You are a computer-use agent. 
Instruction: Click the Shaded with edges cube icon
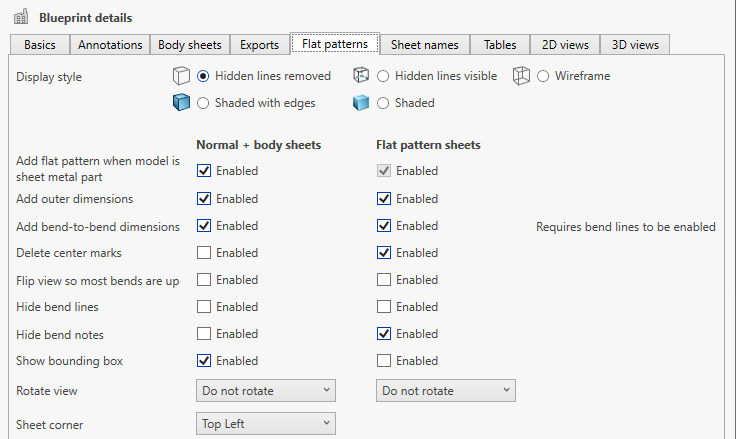tap(181, 102)
